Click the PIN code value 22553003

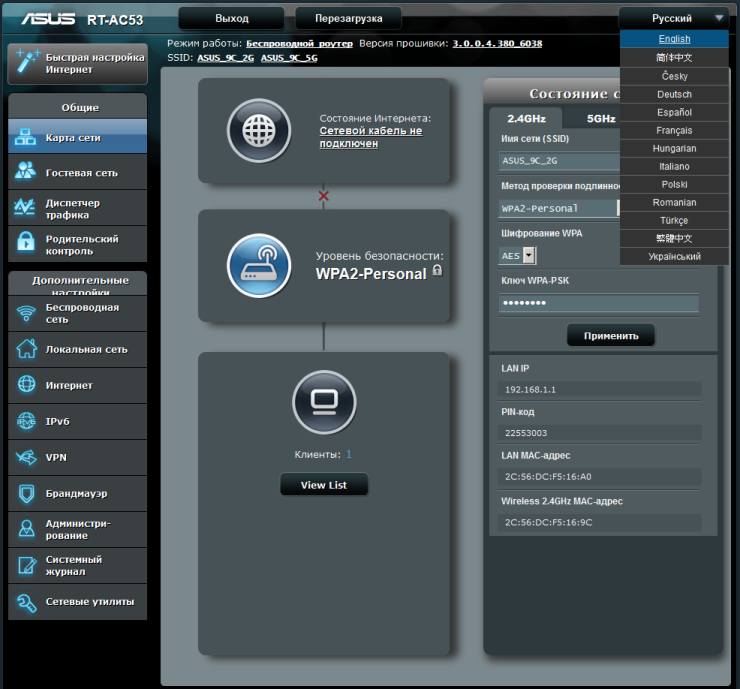[526, 433]
